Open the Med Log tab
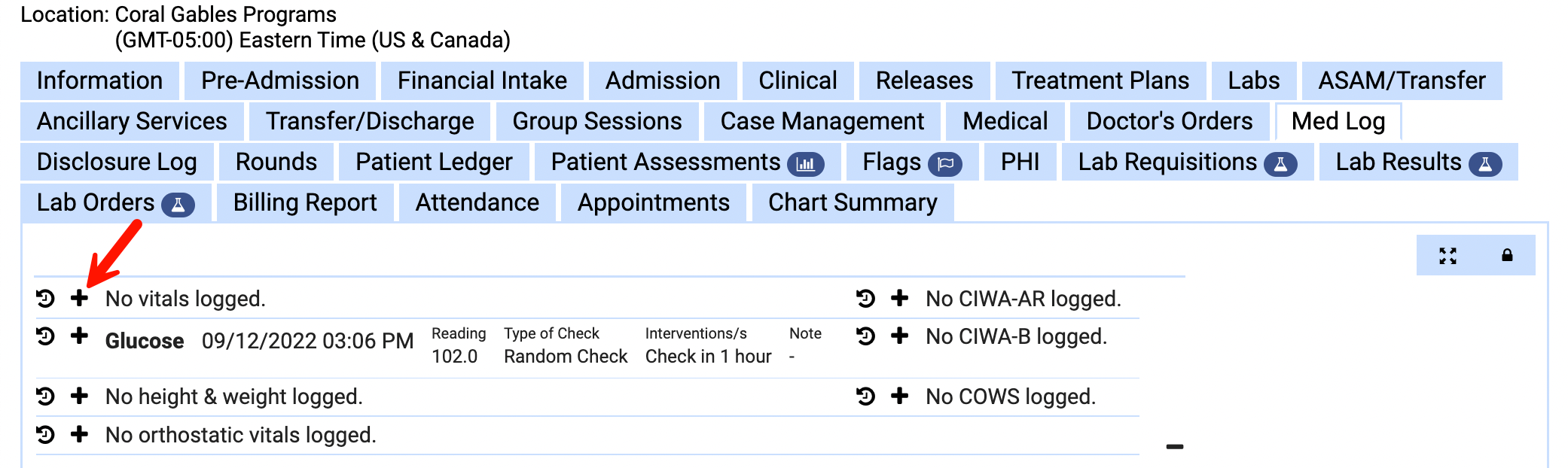The image size is (1568, 468). click(x=1338, y=121)
